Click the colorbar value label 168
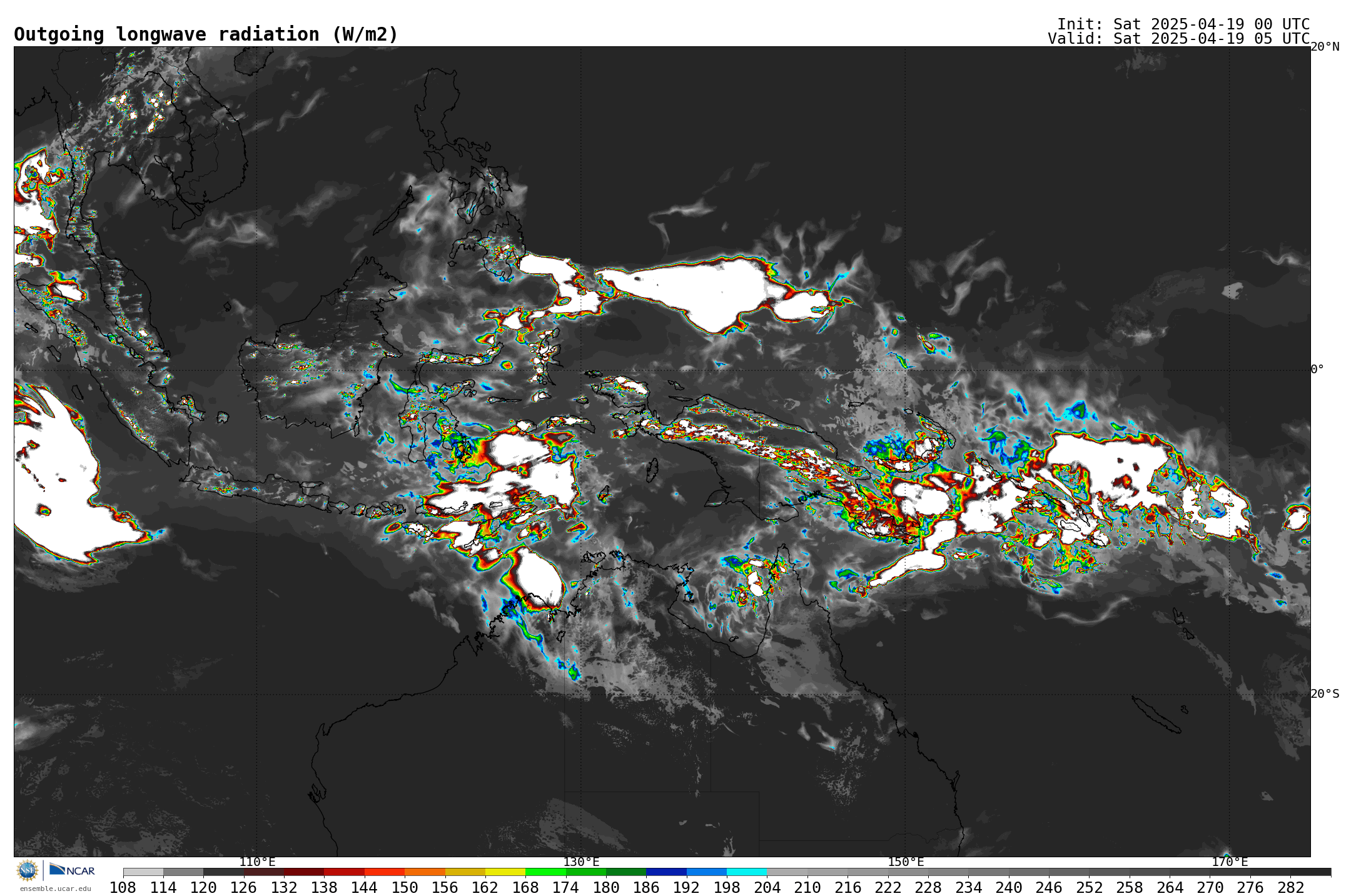 tap(525, 887)
